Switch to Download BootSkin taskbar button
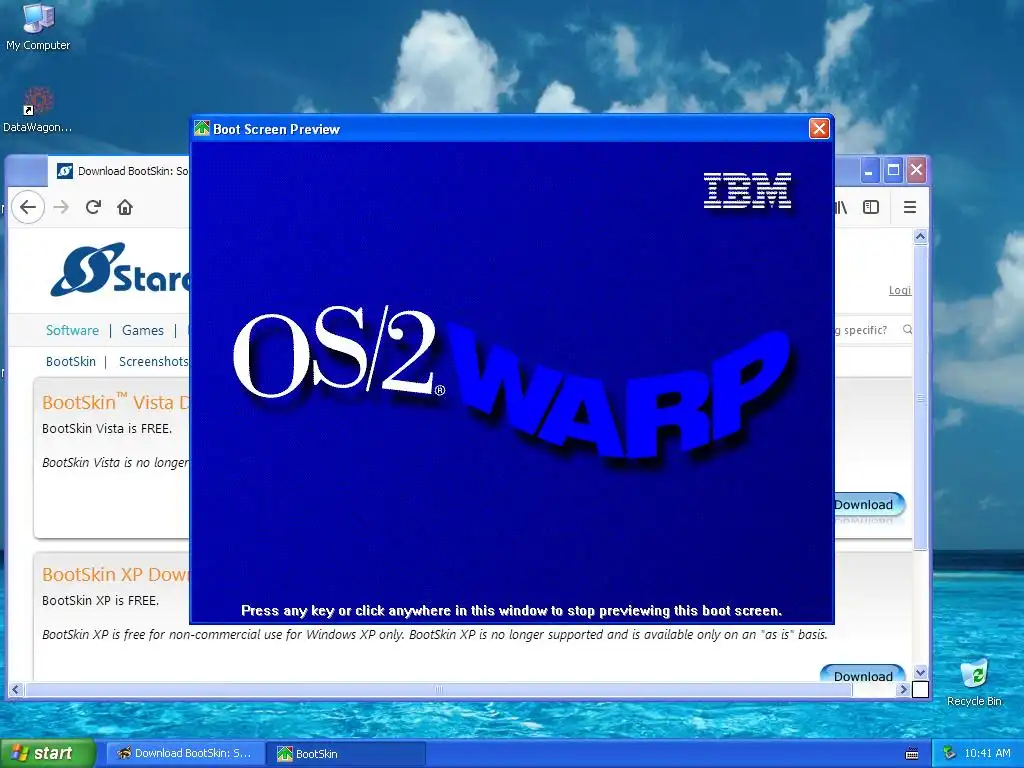The height and width of the screenshot is (768, 1024). tap(185, 754)
